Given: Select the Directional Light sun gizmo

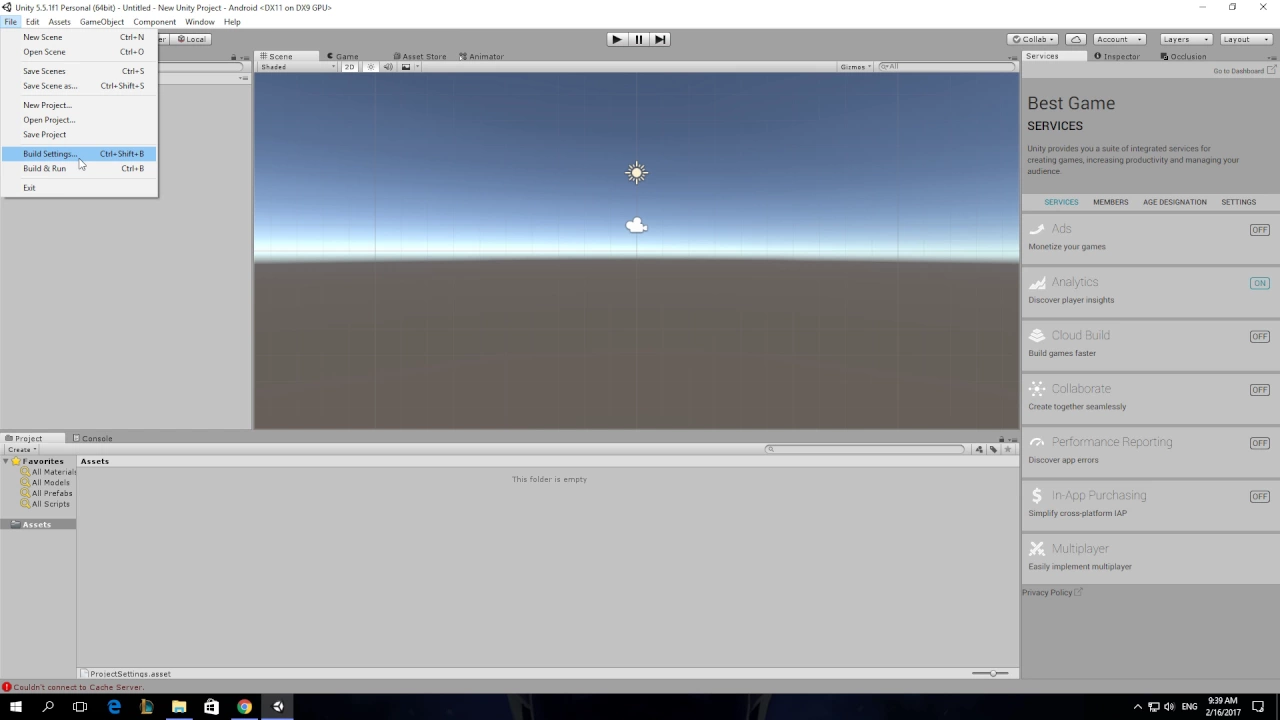Looking at the screenshot, I should coord(637,173).
